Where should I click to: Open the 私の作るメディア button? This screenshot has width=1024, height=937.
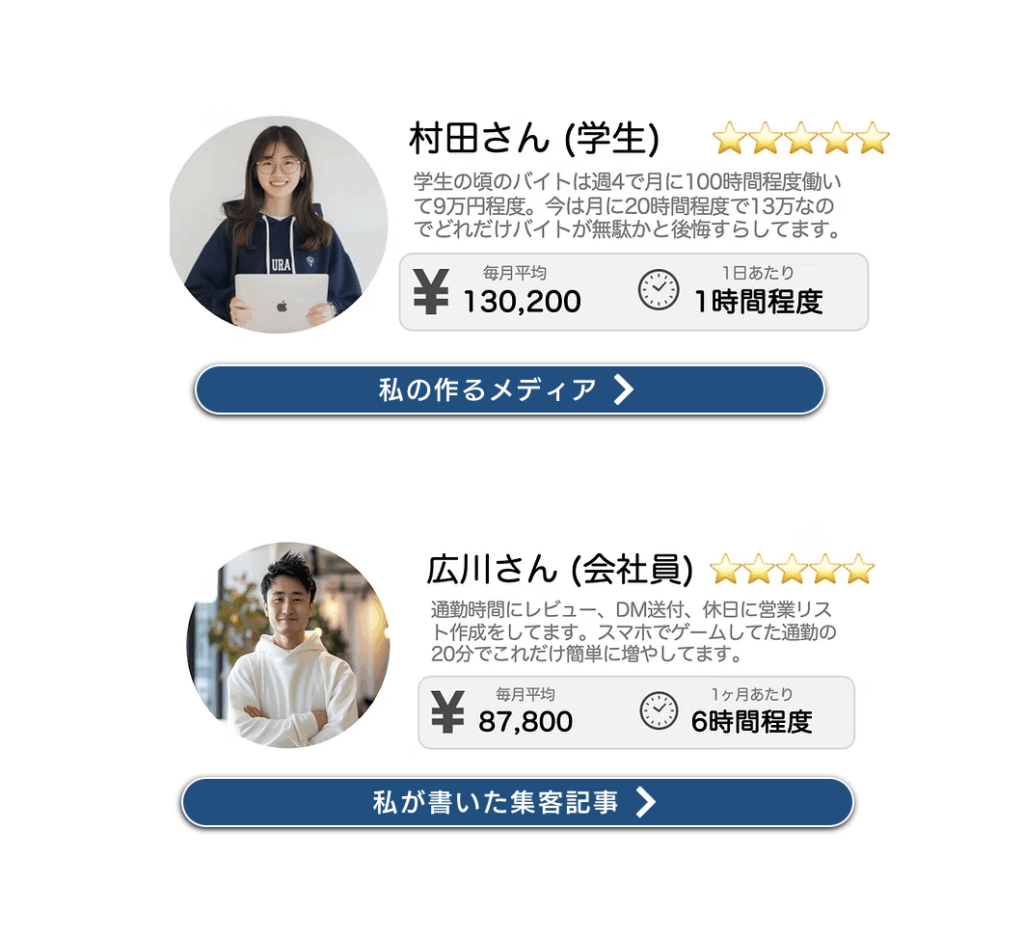point(510,390)
